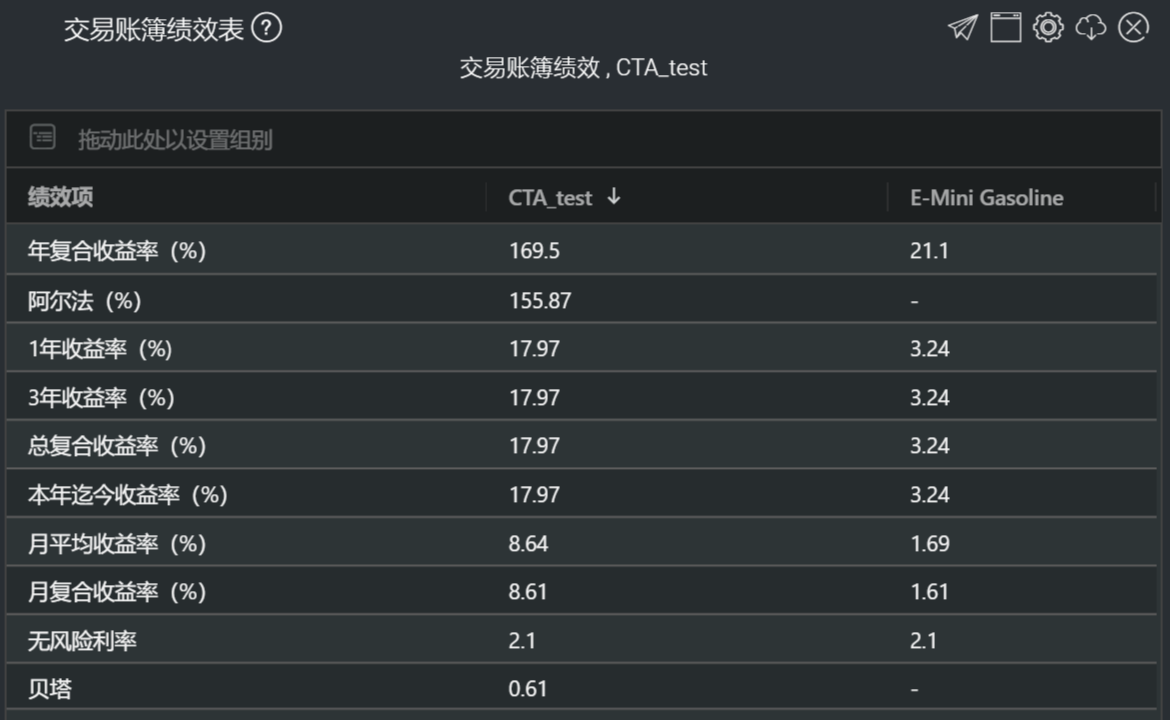
Task: Select the 无风险利率 row
Action: click(582, 640)
